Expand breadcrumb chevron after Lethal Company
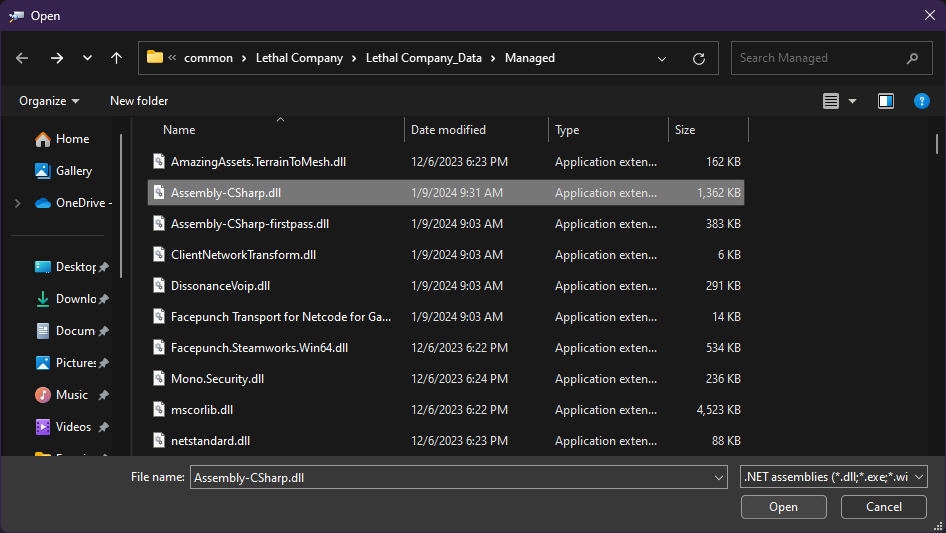Viewport: 946px width, 533px height. click(354, 59)
